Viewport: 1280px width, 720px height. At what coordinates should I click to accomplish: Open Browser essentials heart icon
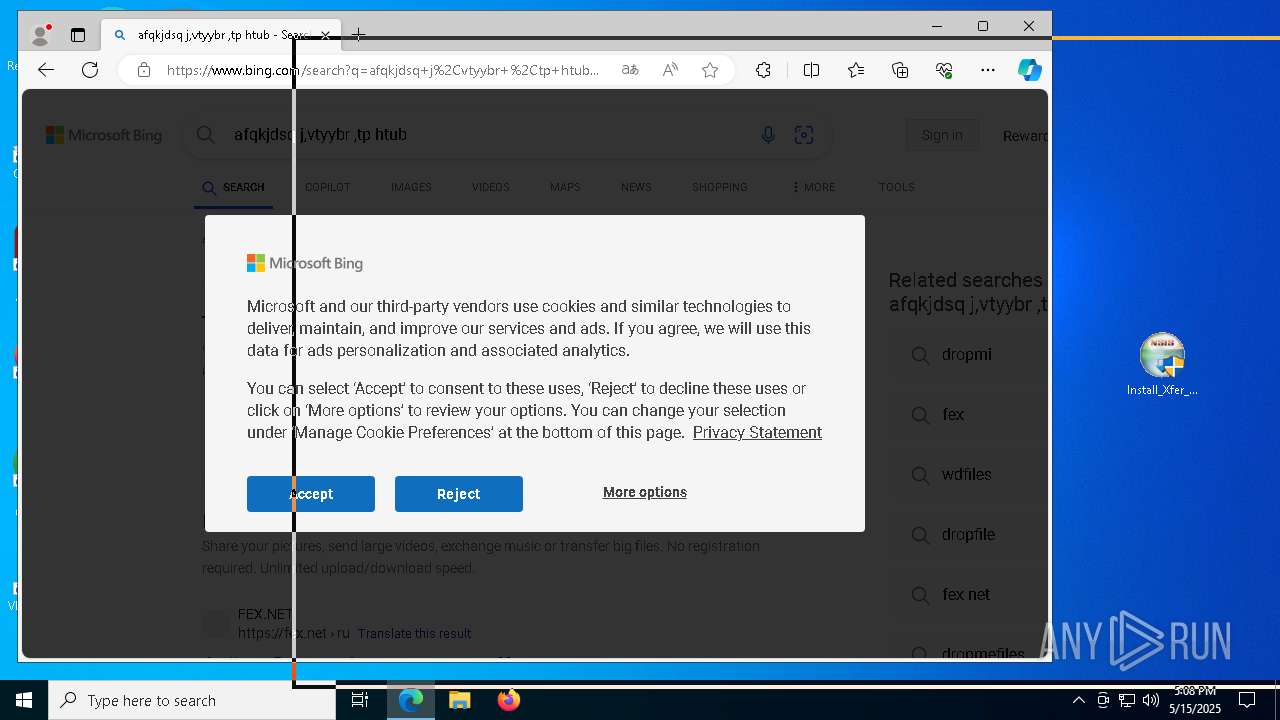pyautogui.click(x=944, y=70)
